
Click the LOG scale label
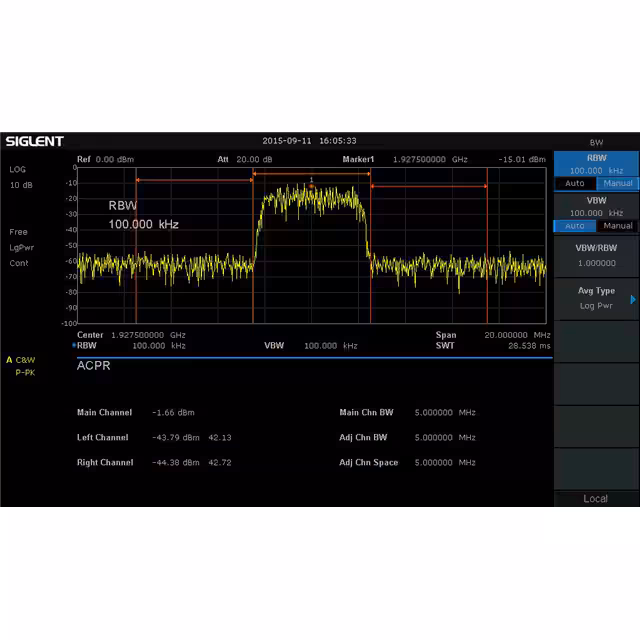pos(18,169)
